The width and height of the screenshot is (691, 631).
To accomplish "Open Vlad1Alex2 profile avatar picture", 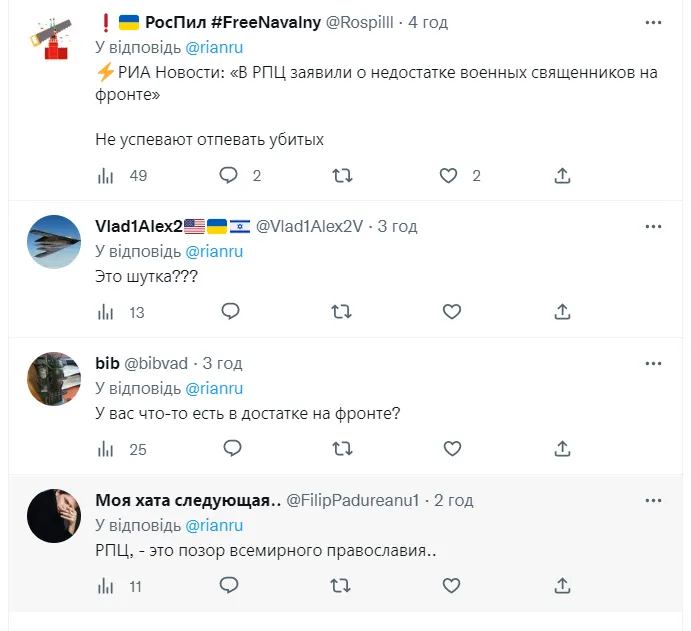I will 53,242.
